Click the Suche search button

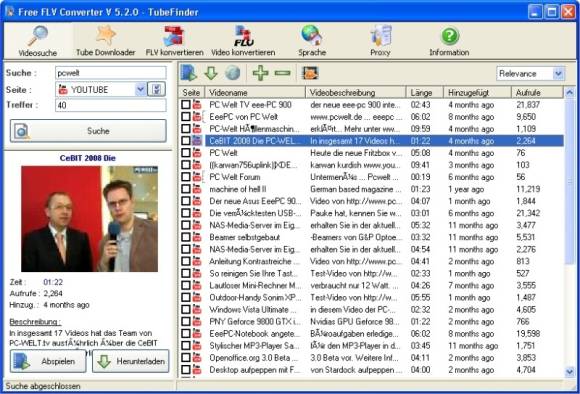click(x=88, y=131)
